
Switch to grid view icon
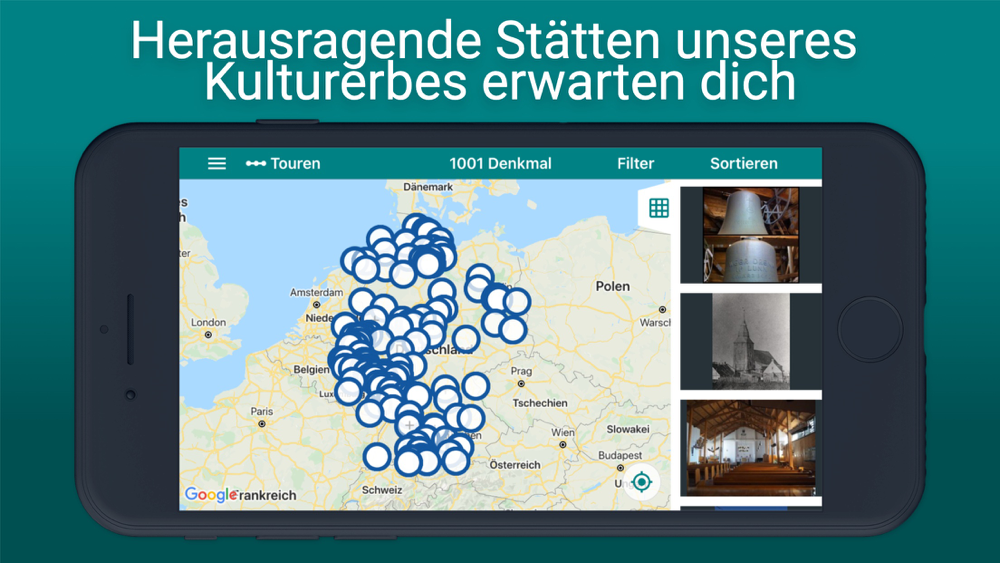[659, 208]
